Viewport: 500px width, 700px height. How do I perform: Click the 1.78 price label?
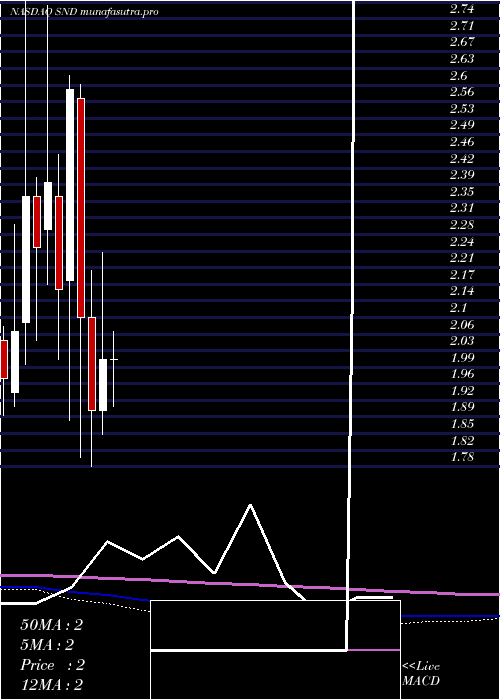coord(462,457)
